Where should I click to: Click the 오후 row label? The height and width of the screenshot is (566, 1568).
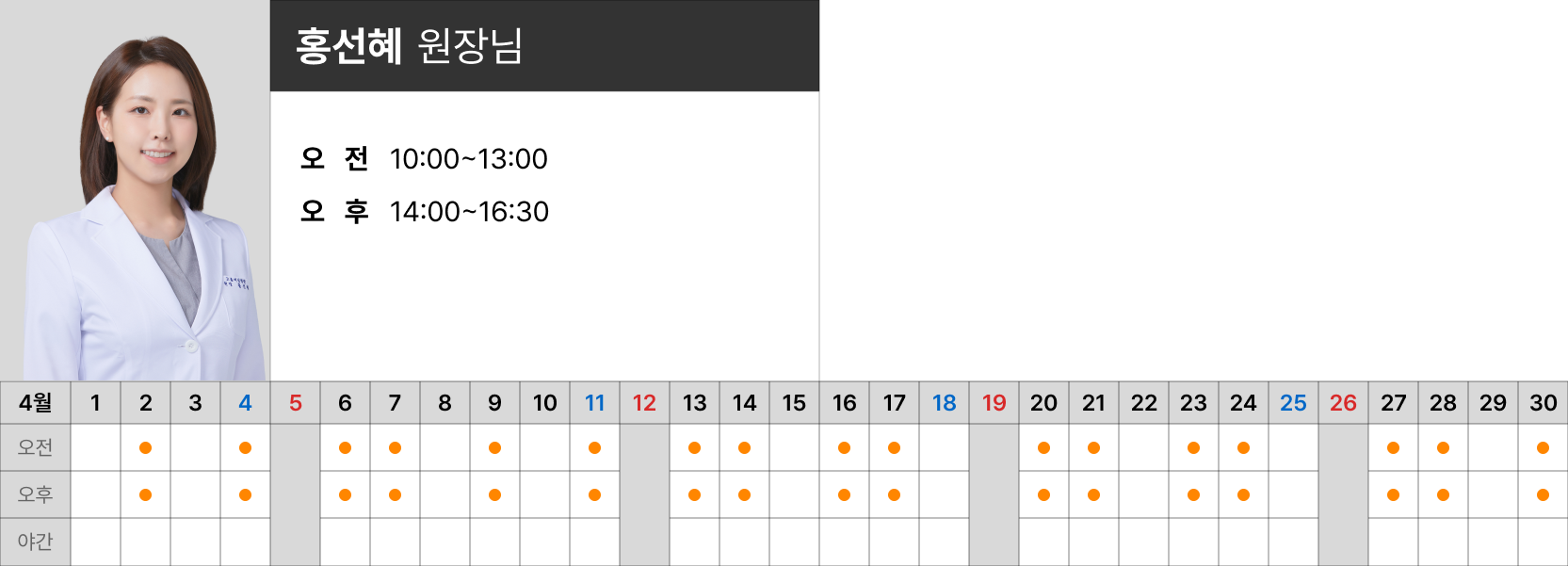[36, 495]
